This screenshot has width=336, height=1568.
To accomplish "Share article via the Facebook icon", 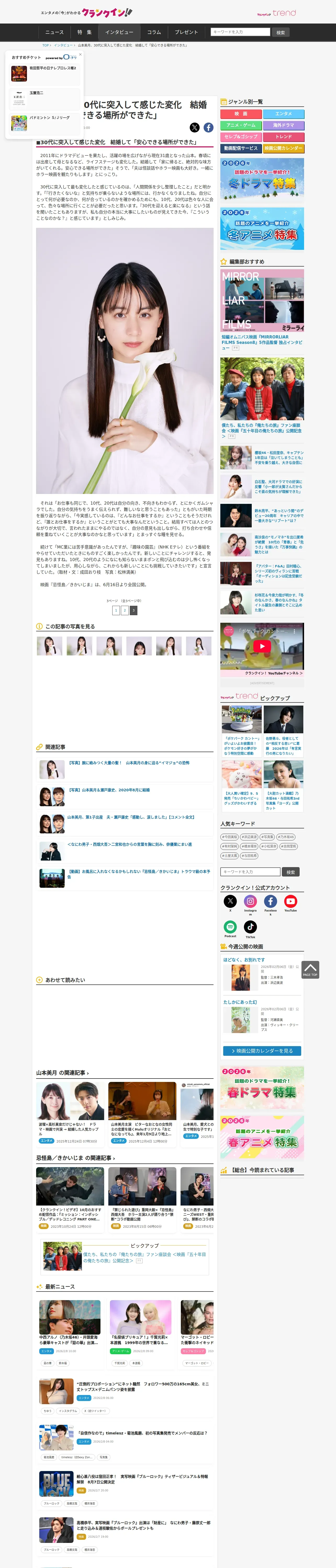I will pos(209,127).
